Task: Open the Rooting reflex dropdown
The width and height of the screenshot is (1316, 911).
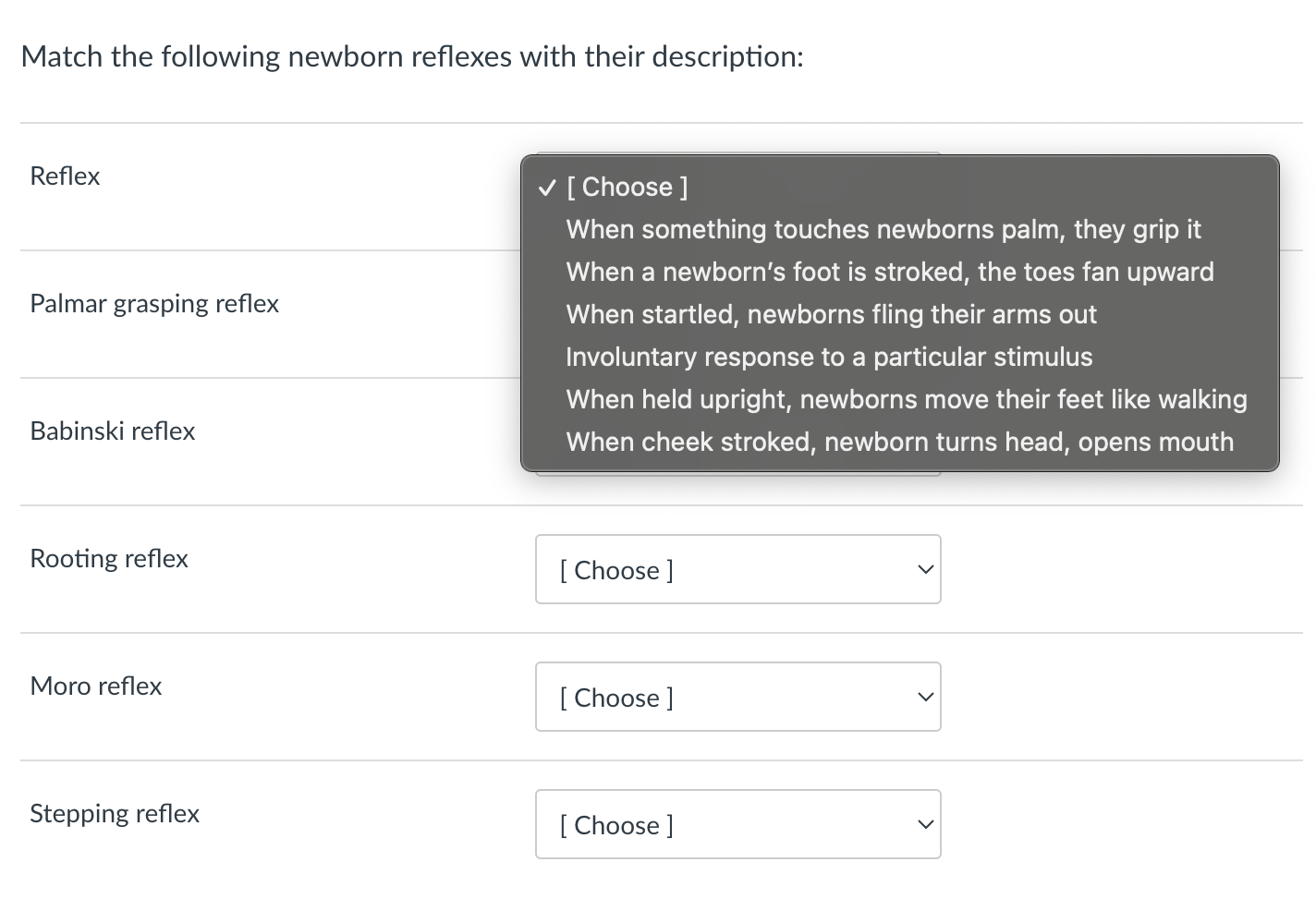Action: click(737, 569)
